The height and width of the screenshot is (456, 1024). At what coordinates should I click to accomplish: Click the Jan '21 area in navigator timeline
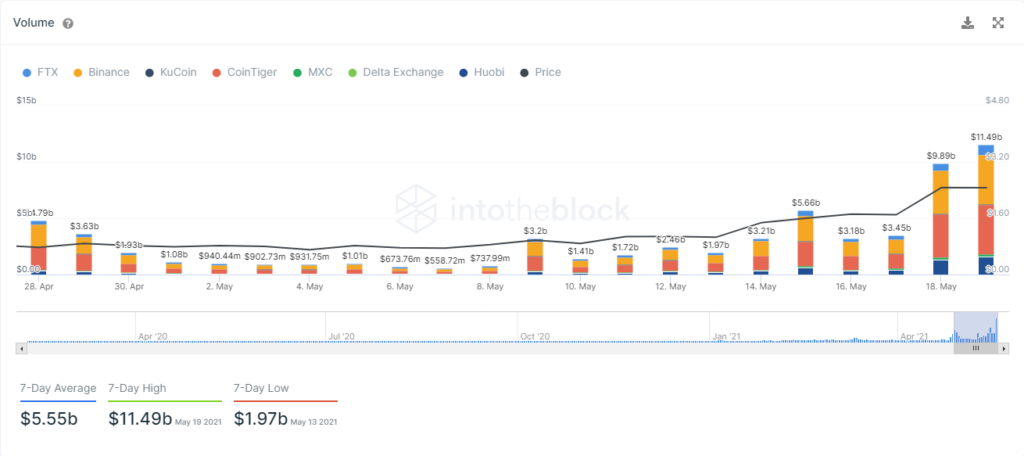coord(726,336)
